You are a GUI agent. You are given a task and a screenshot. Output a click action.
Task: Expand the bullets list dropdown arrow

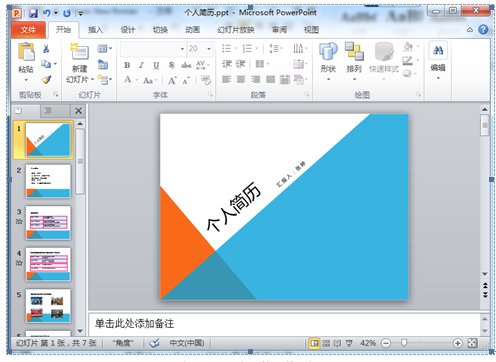pyautogui.click(x=236, y=49)
